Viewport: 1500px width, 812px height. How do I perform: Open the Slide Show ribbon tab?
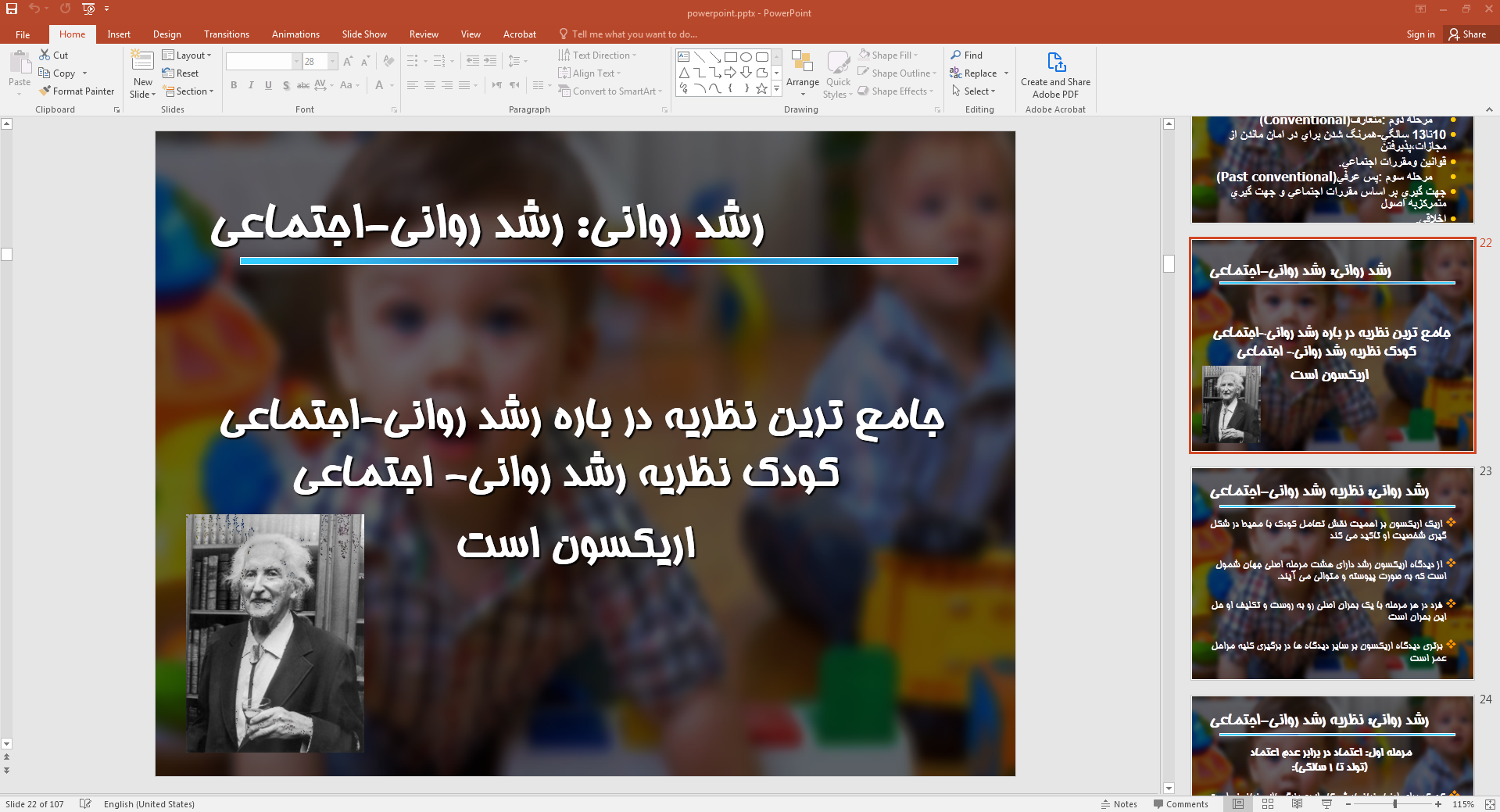pos(364,34)
